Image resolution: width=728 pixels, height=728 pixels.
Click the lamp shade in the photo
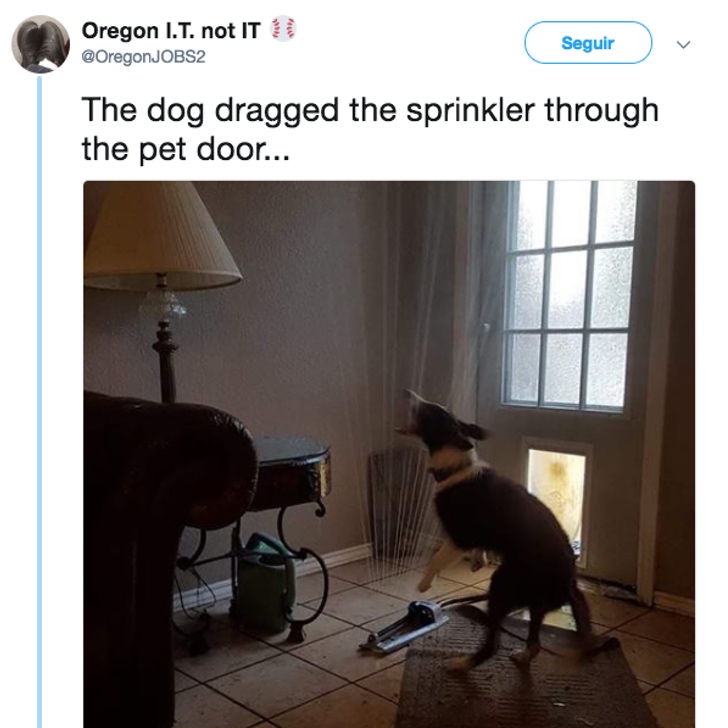(160, 235)
